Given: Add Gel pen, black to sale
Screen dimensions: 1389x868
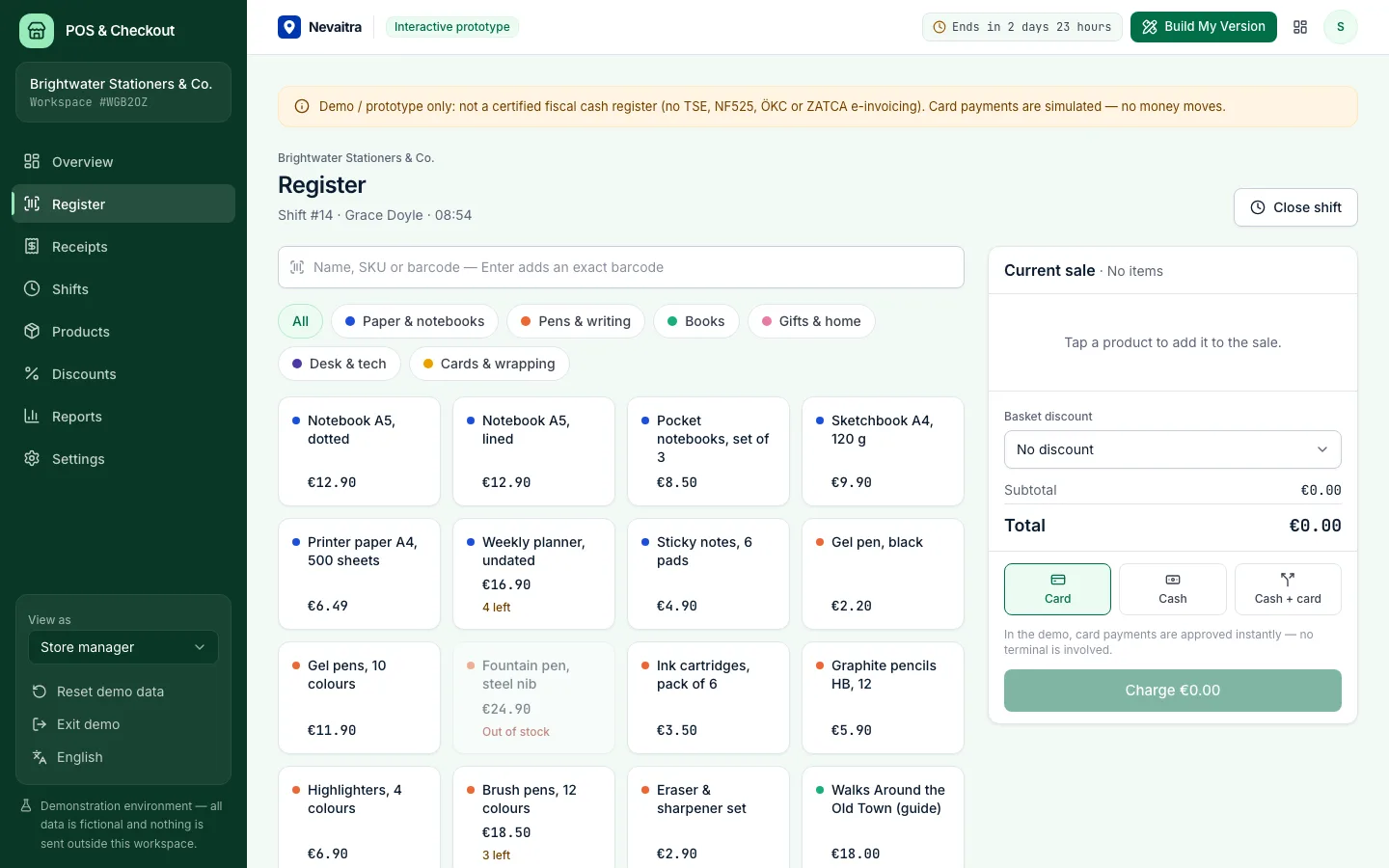Looking at the screenshot, I should 883,574.
